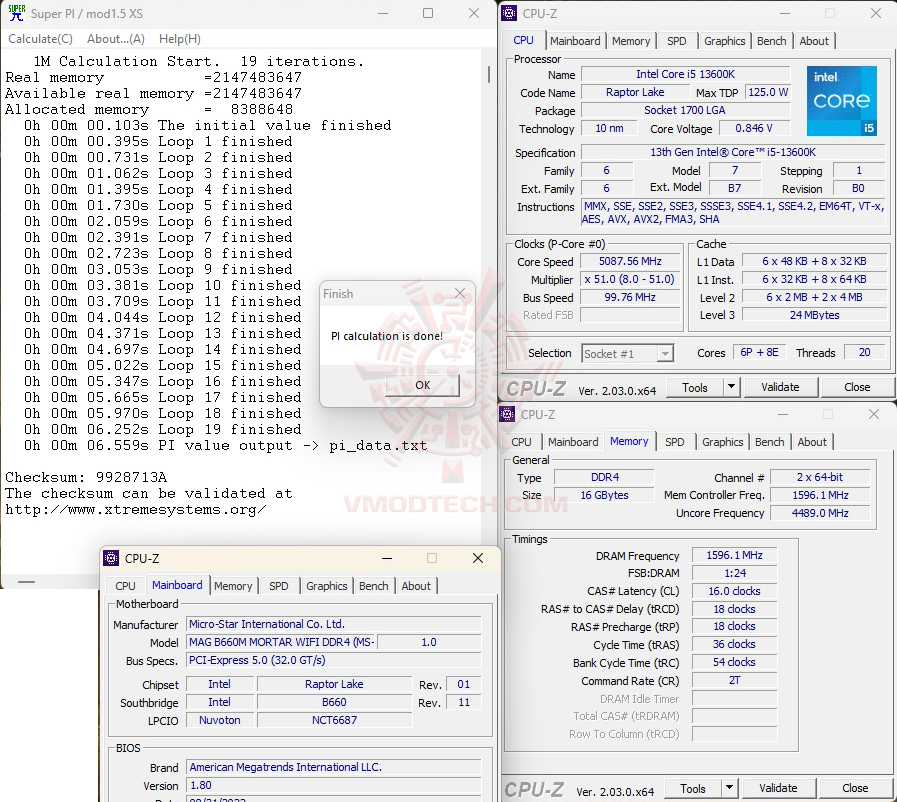Open Bench tab in top CPU-Z window
The image size is (897, 802).
(771, 41)
